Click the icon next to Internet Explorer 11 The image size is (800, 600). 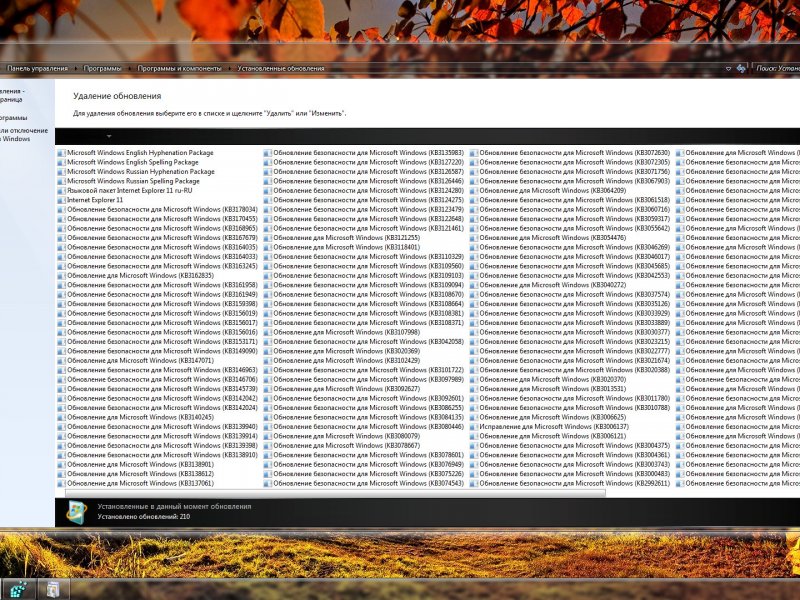coord(61,200)
